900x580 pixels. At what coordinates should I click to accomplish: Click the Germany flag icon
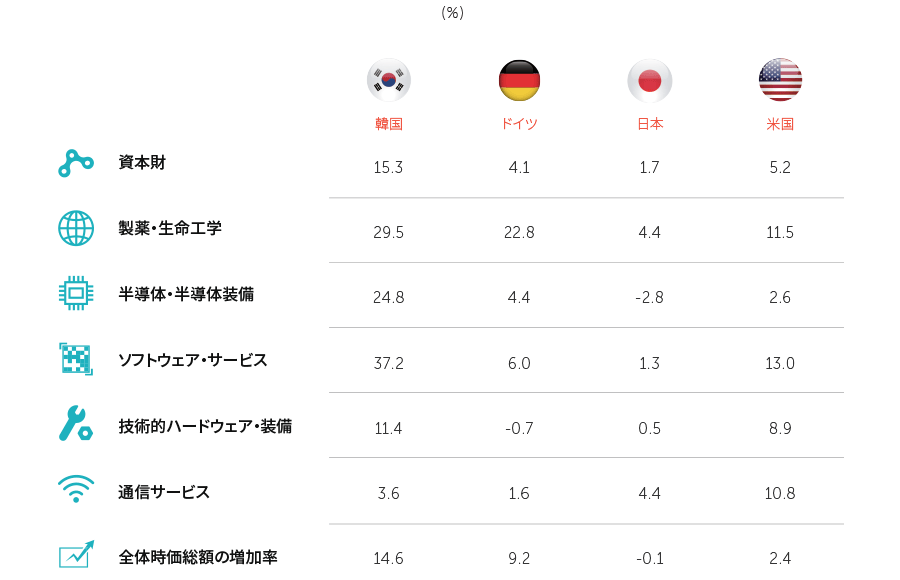coord(519,80)
